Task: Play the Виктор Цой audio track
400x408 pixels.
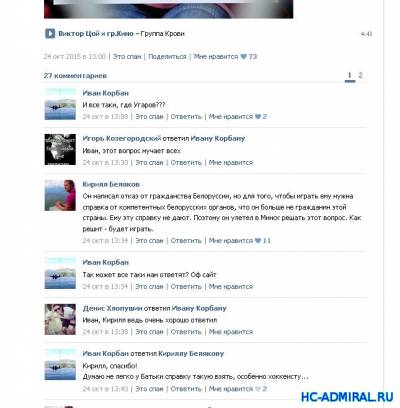Action: point(50,33)
